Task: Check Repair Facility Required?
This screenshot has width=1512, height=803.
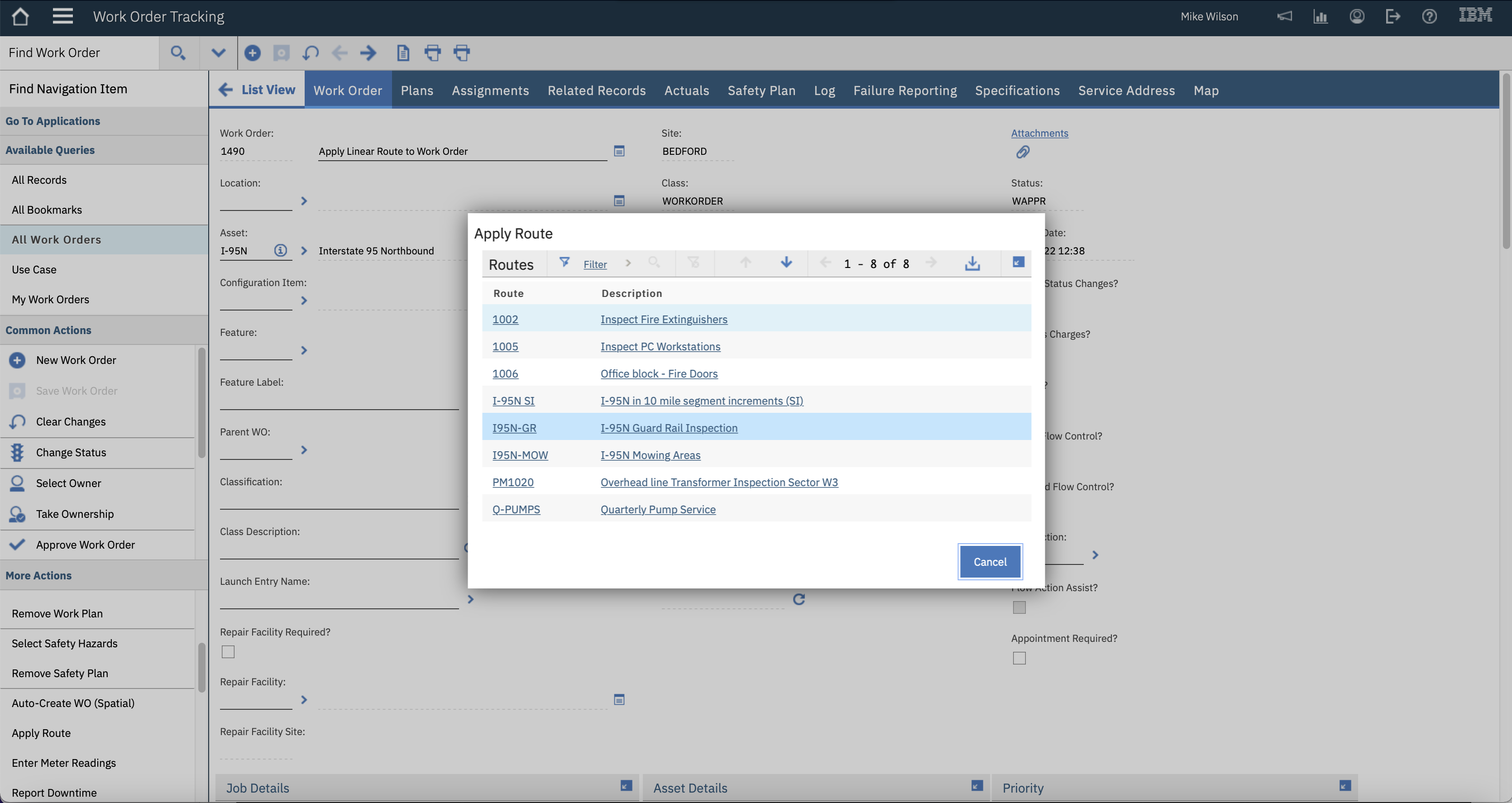Action: (228, 651)
